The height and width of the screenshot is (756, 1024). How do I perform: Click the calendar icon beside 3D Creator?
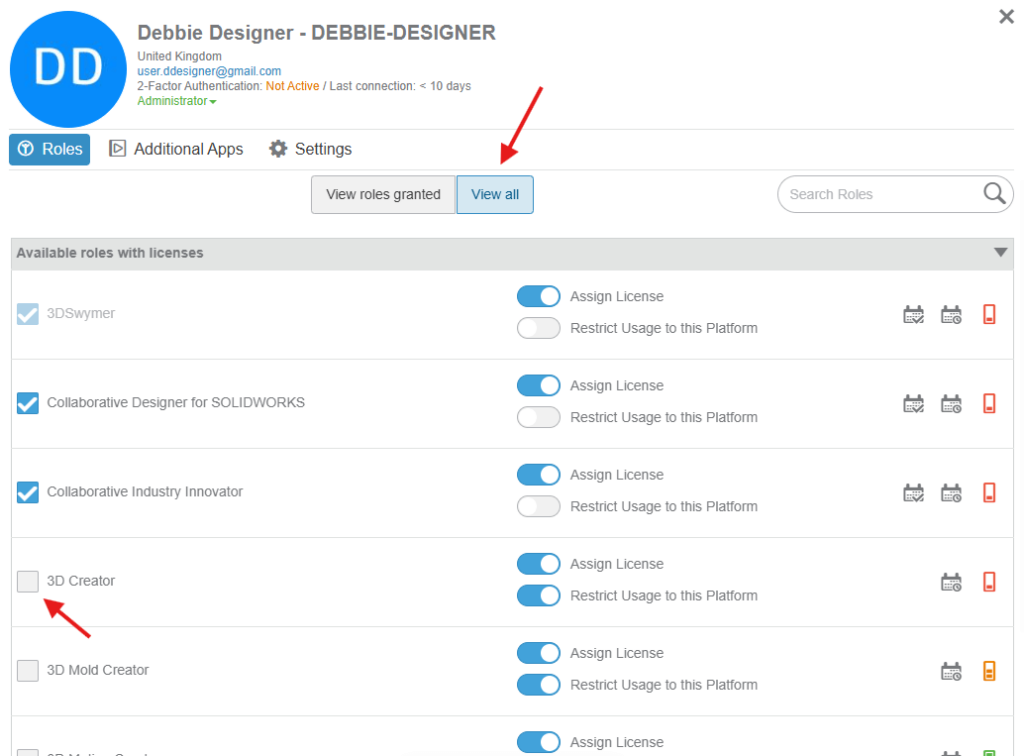tap(951, 581)
